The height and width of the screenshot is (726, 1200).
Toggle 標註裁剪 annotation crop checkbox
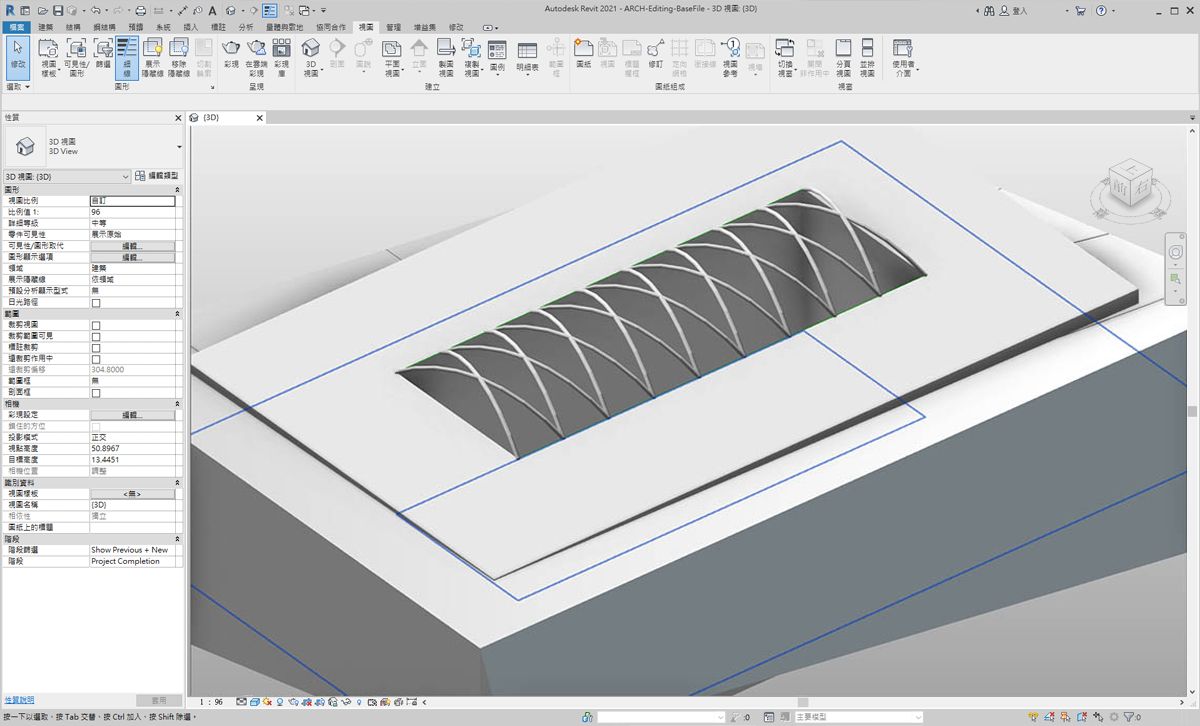(96, 348)
